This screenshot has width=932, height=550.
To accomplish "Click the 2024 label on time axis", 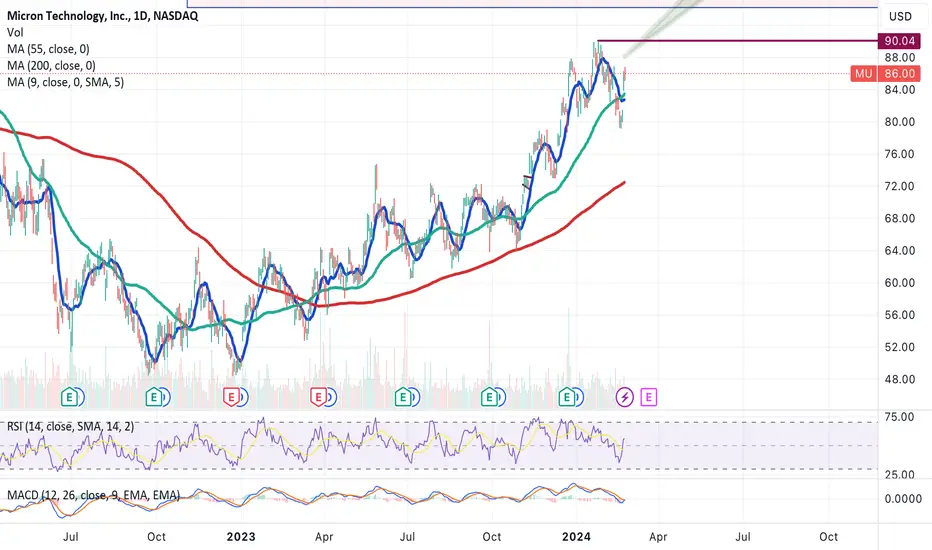I will (x=577, y=537).
